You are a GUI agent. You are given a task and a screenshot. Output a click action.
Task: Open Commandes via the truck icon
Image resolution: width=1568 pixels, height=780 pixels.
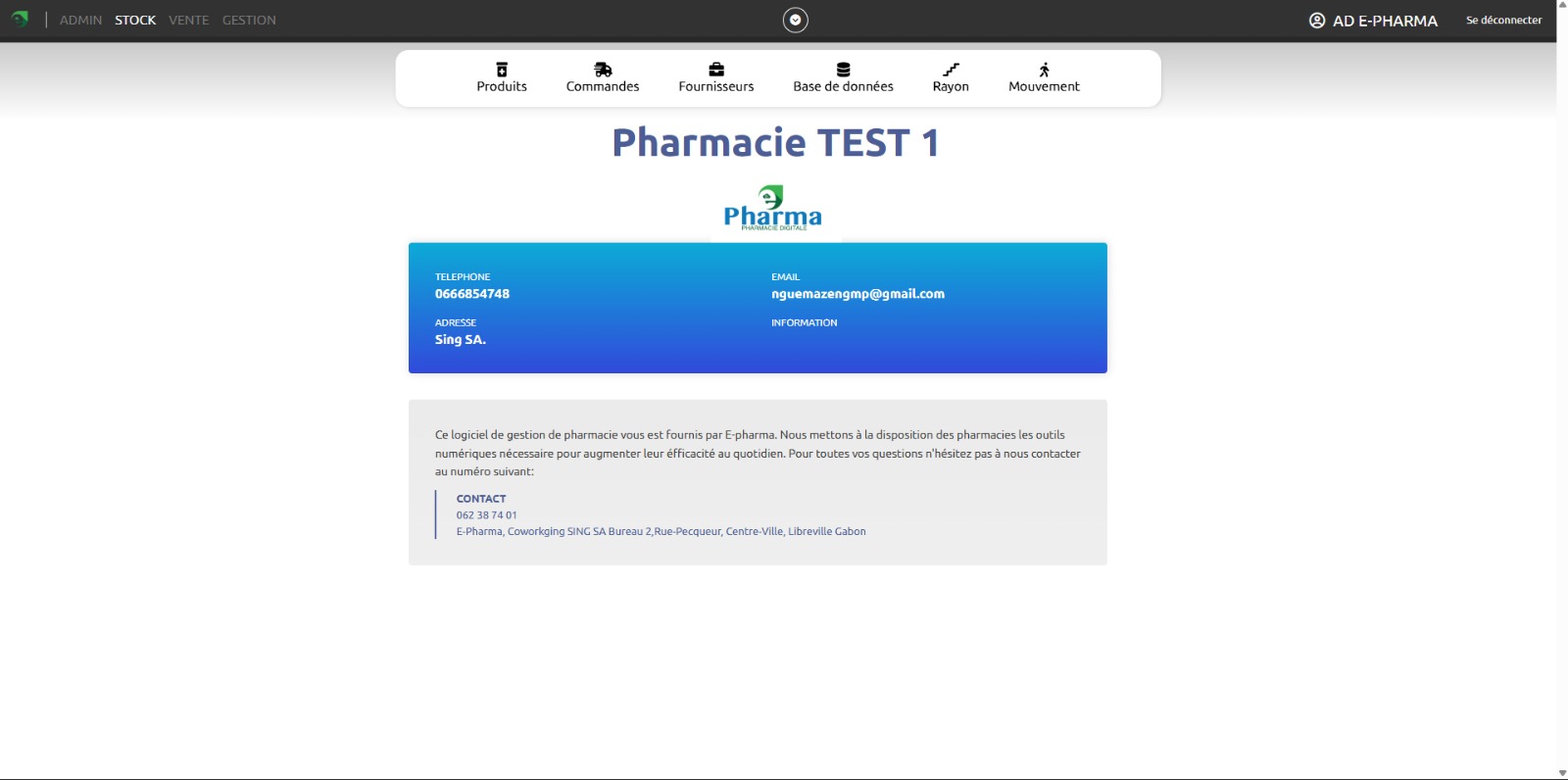[603, 70]
